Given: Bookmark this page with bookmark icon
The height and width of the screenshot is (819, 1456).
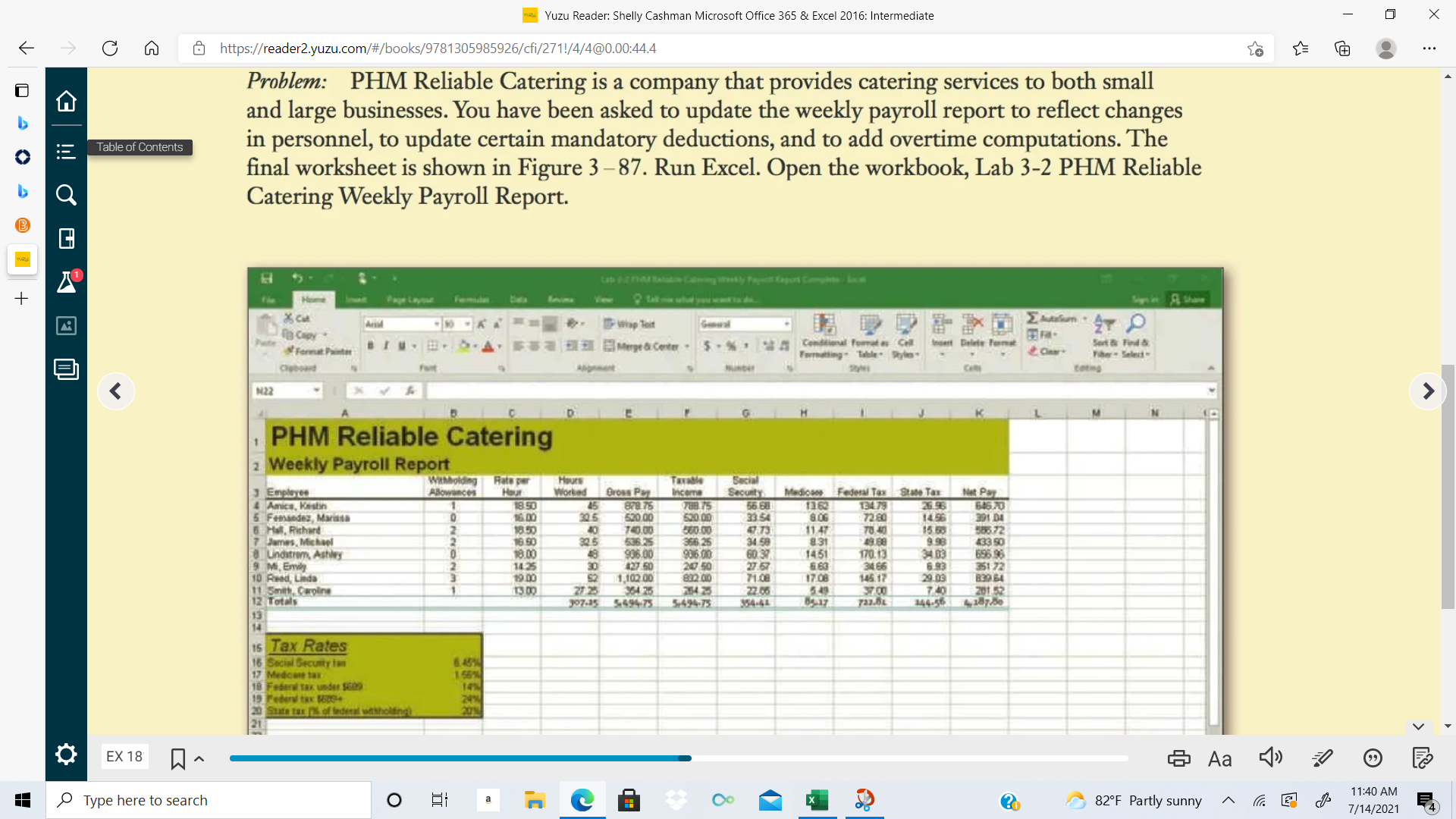Looking at the screenshot, I should [x=178, y=758].
